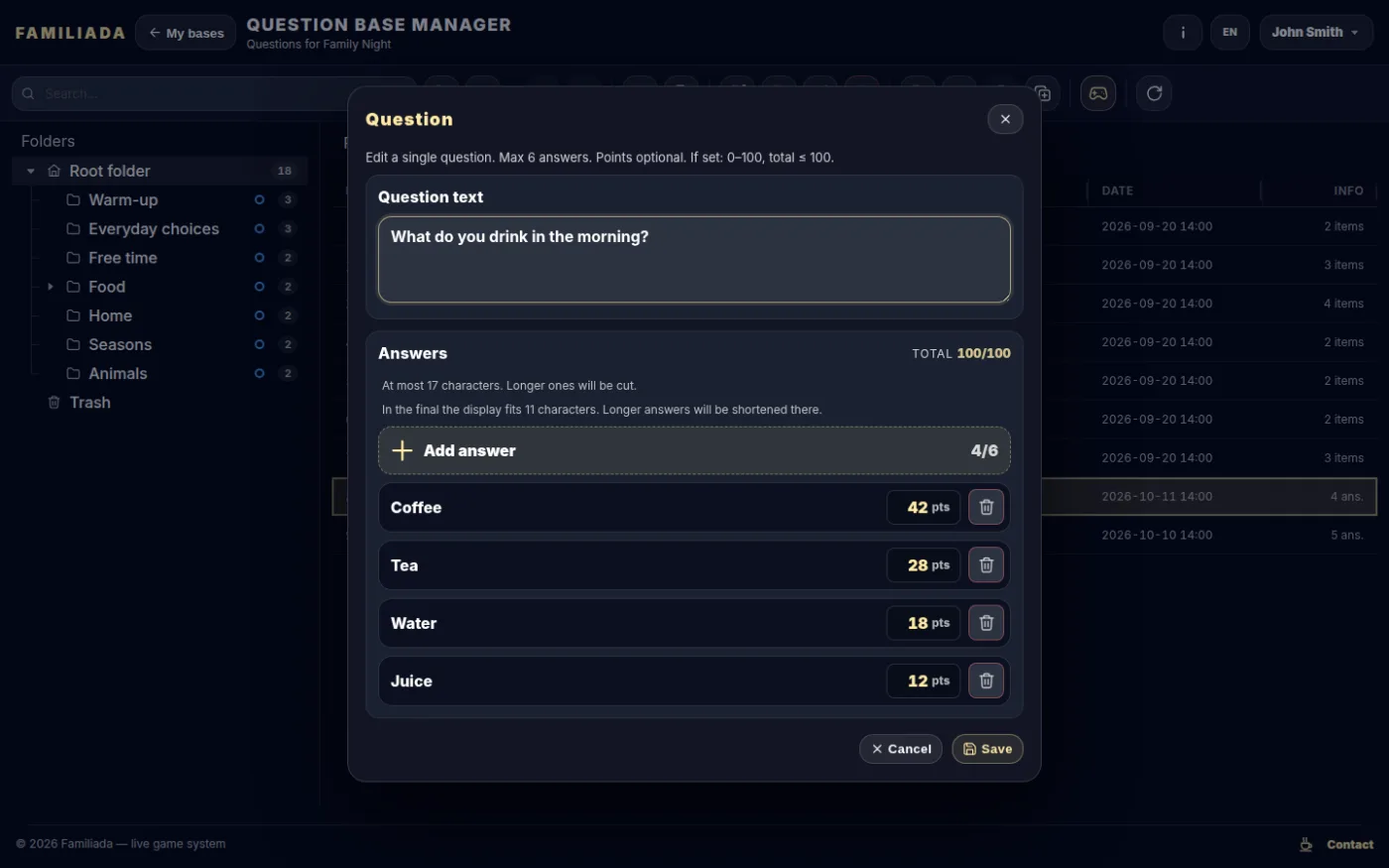The height and width of the screenshot is (868, 1389).
Task: Click the 2026-10-10 14:00 date cell
Action: 1157,535
